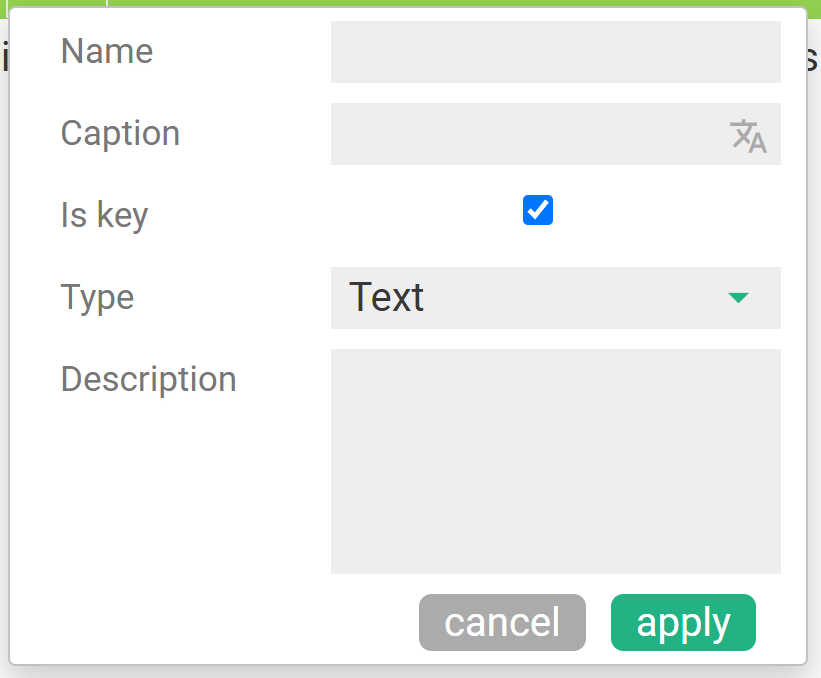Click into the Description text area
This screenshot has width=821, height=678.
[556, 461]
